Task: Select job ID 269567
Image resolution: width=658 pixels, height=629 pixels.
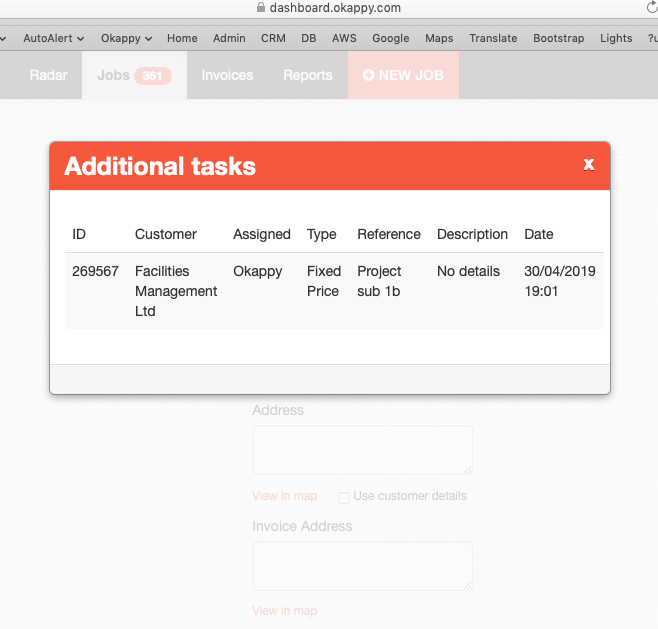Action: (95, 271)
